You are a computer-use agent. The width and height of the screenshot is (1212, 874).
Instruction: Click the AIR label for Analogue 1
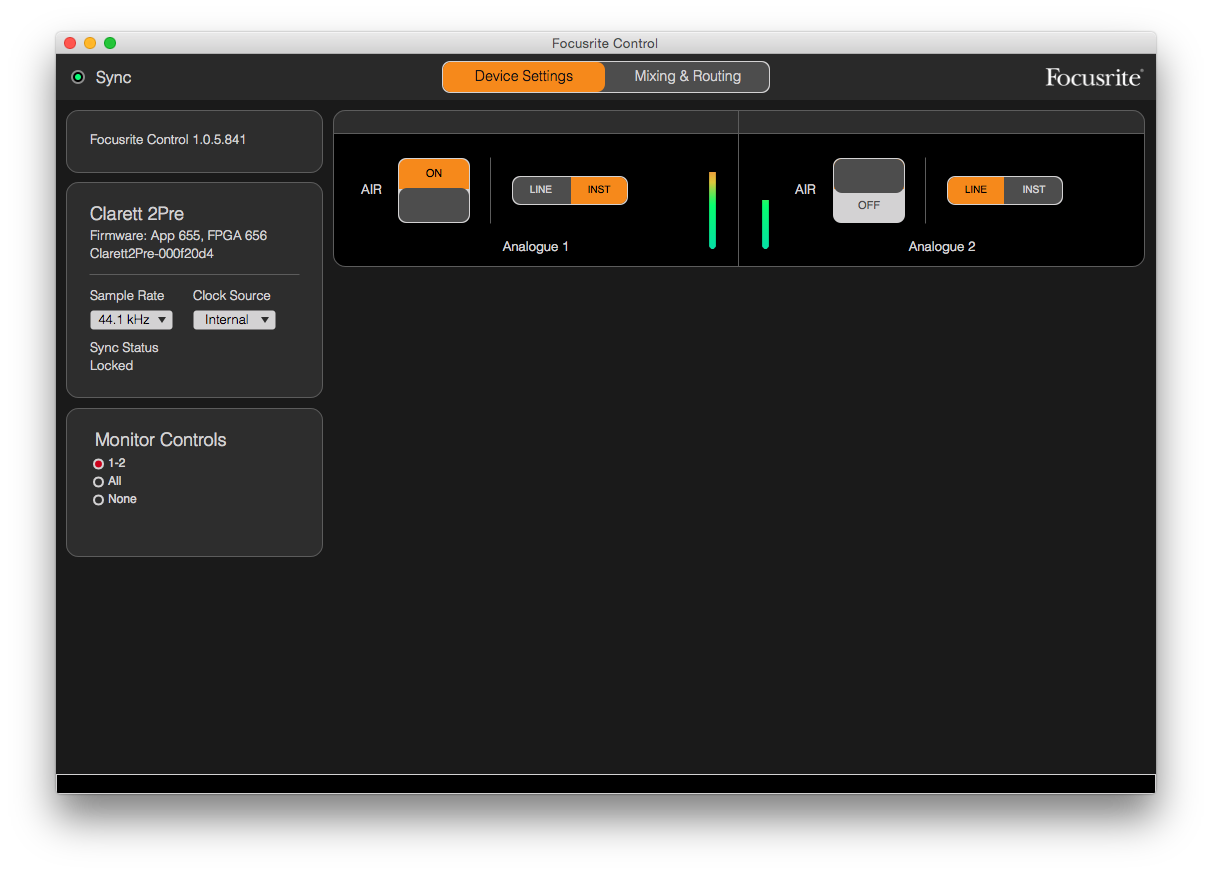(x=371, y=189)
